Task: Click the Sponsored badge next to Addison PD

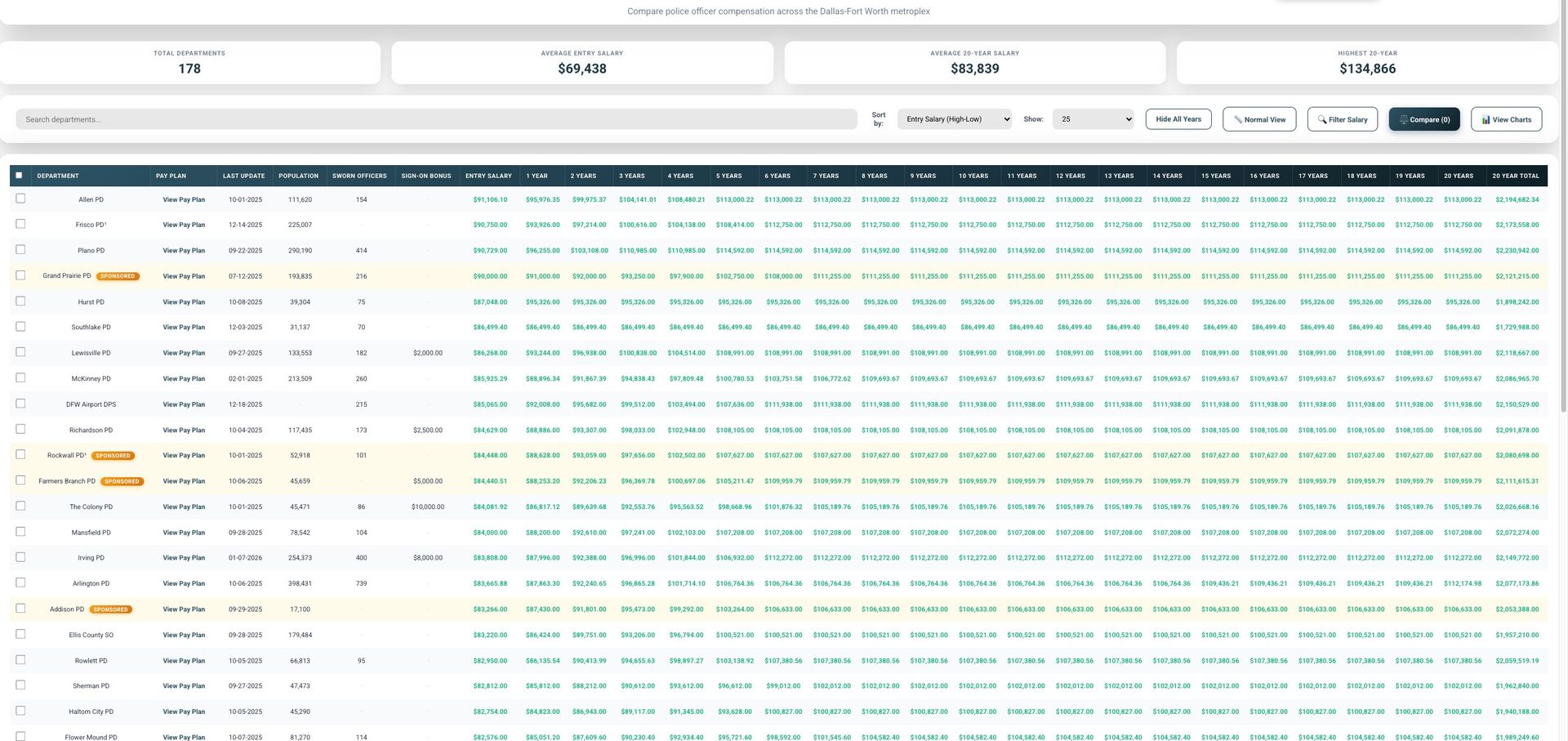Action: pos(110,609)
